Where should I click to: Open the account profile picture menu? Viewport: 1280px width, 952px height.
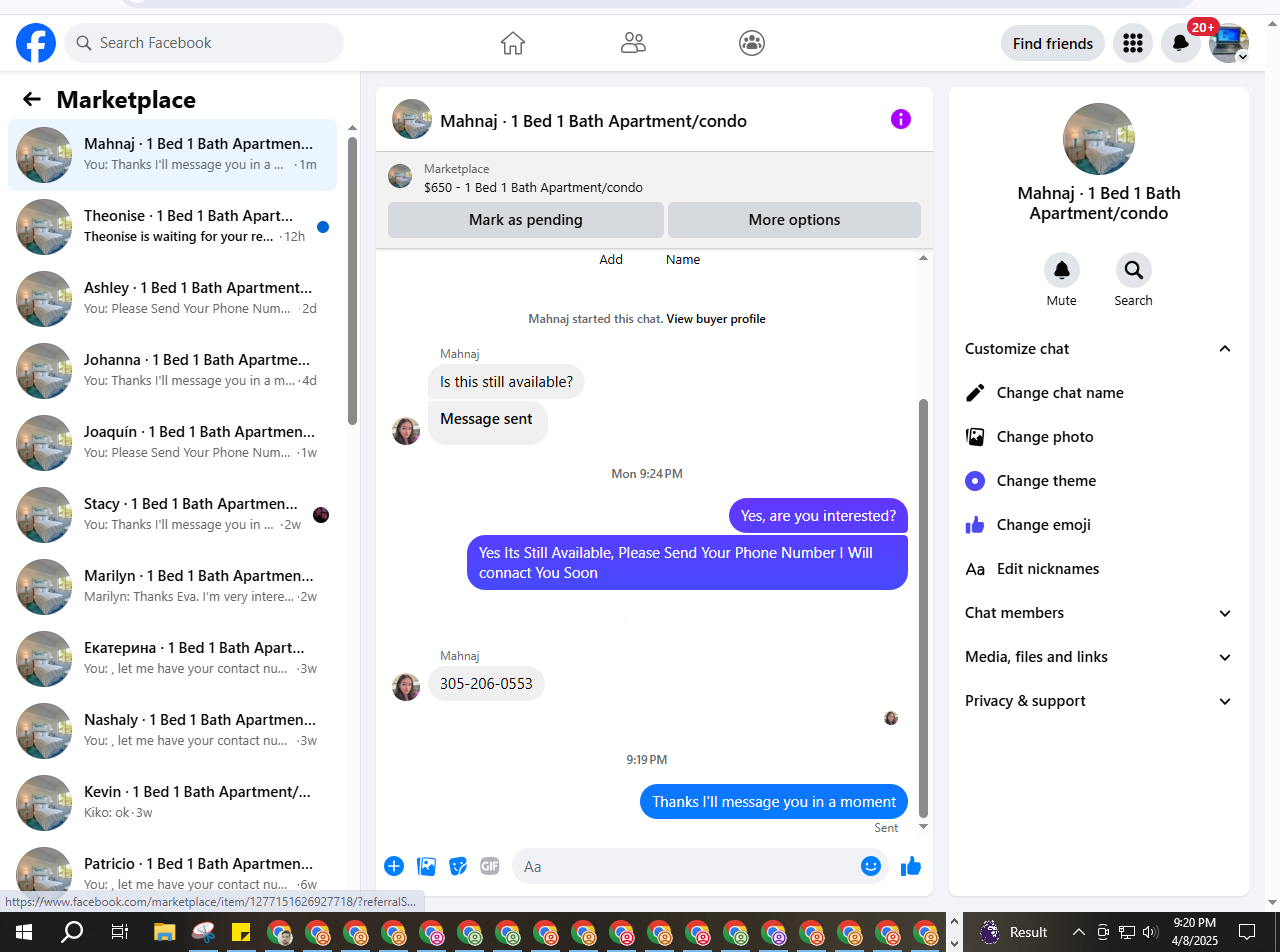pyautogui.click(x=1229, y=43)
